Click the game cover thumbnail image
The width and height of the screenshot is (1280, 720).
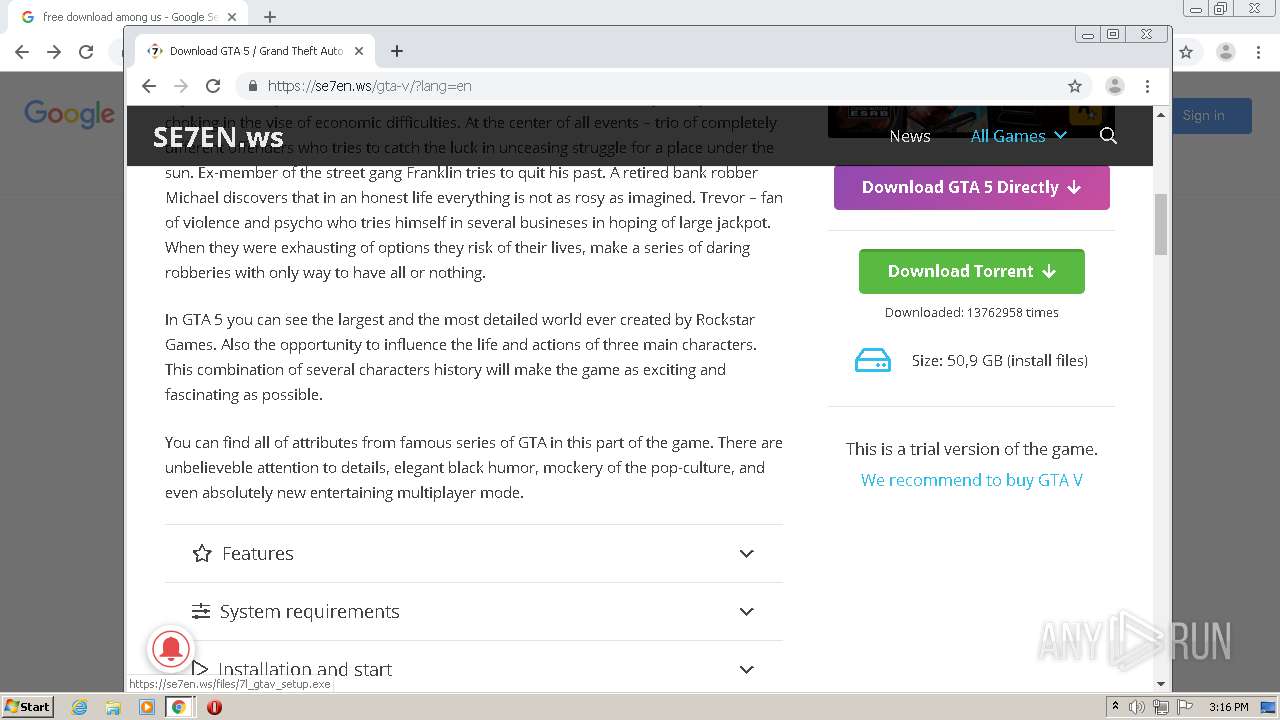[971, 121]
